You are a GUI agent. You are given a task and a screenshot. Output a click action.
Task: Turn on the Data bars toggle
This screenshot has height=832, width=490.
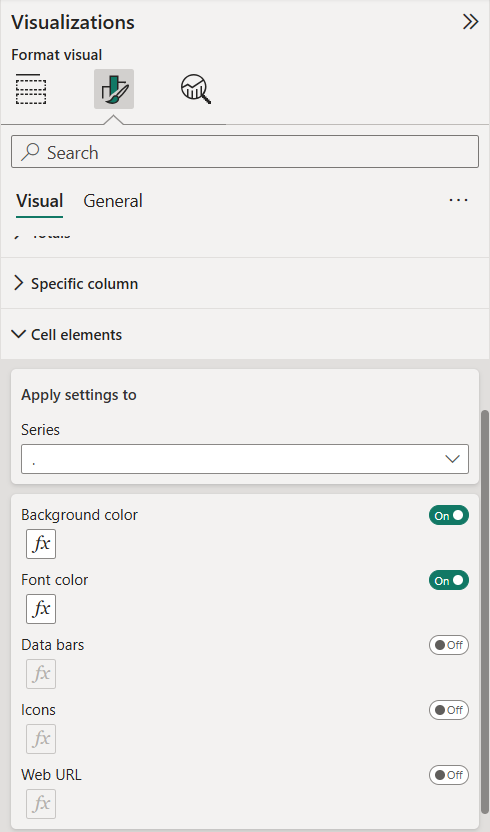(x=449, y=645)
